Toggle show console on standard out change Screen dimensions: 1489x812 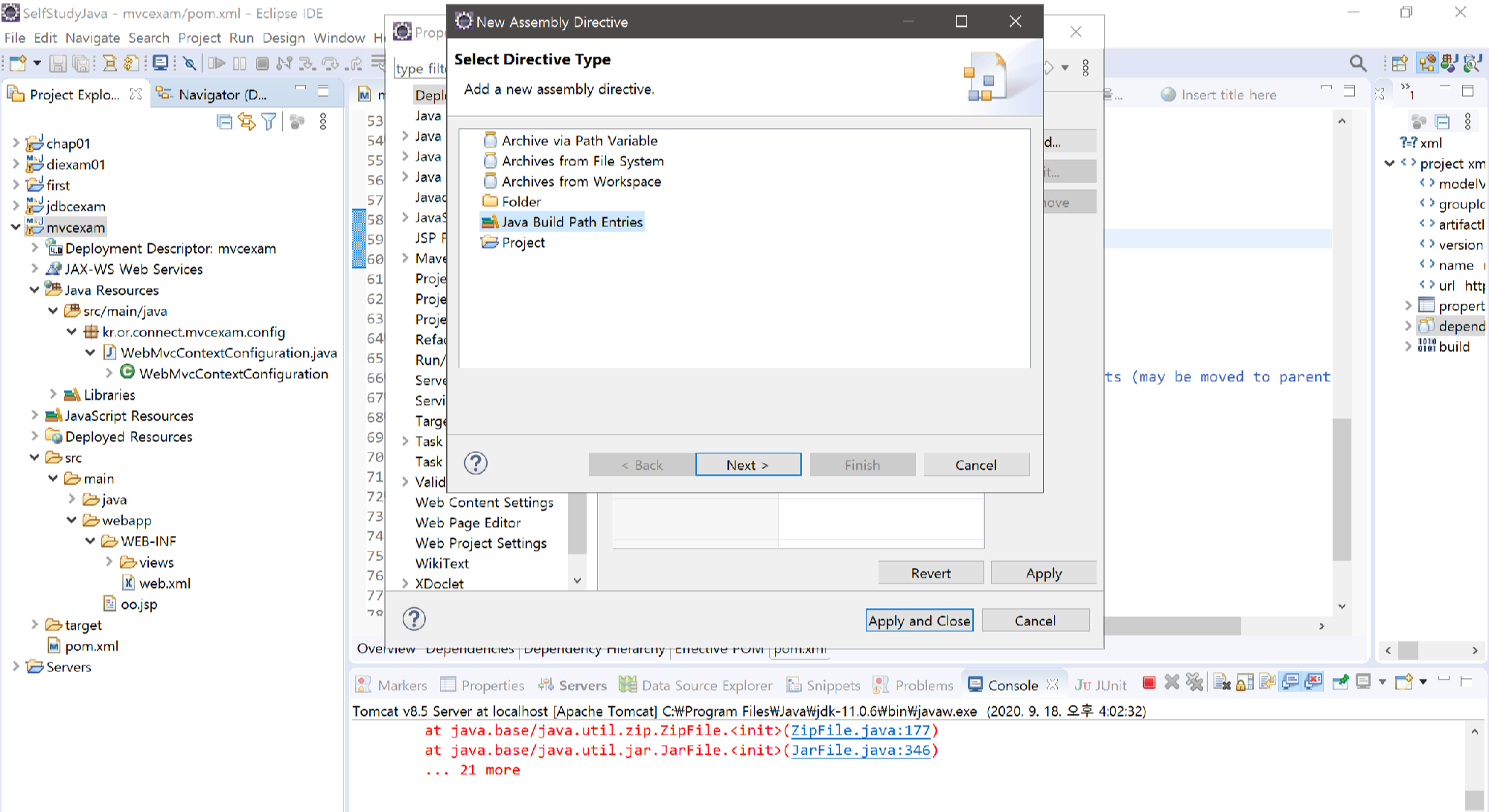coord(1291,683)
